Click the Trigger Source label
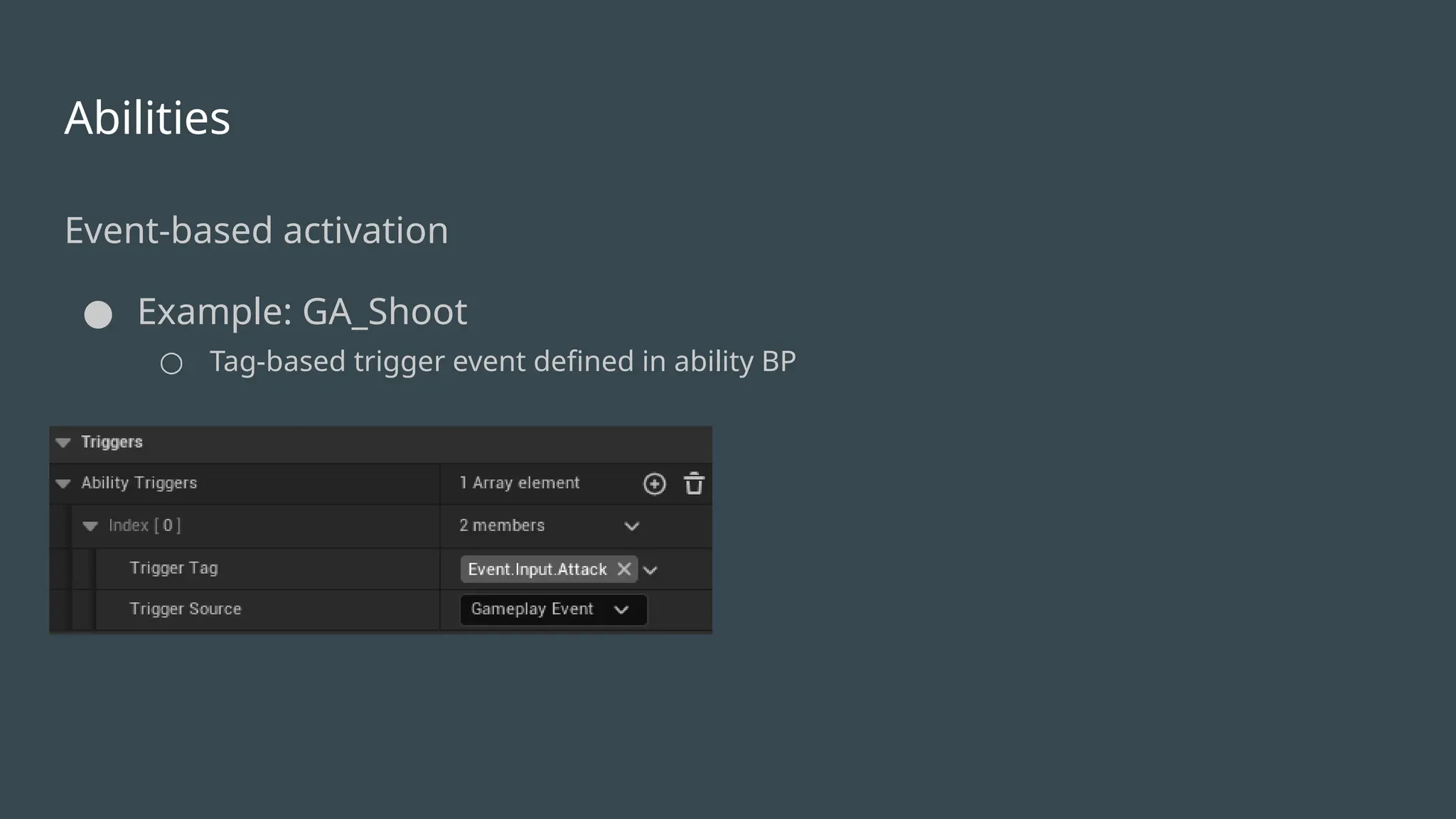This screenshot has width=1456, height=819. (x=186, y=609)
